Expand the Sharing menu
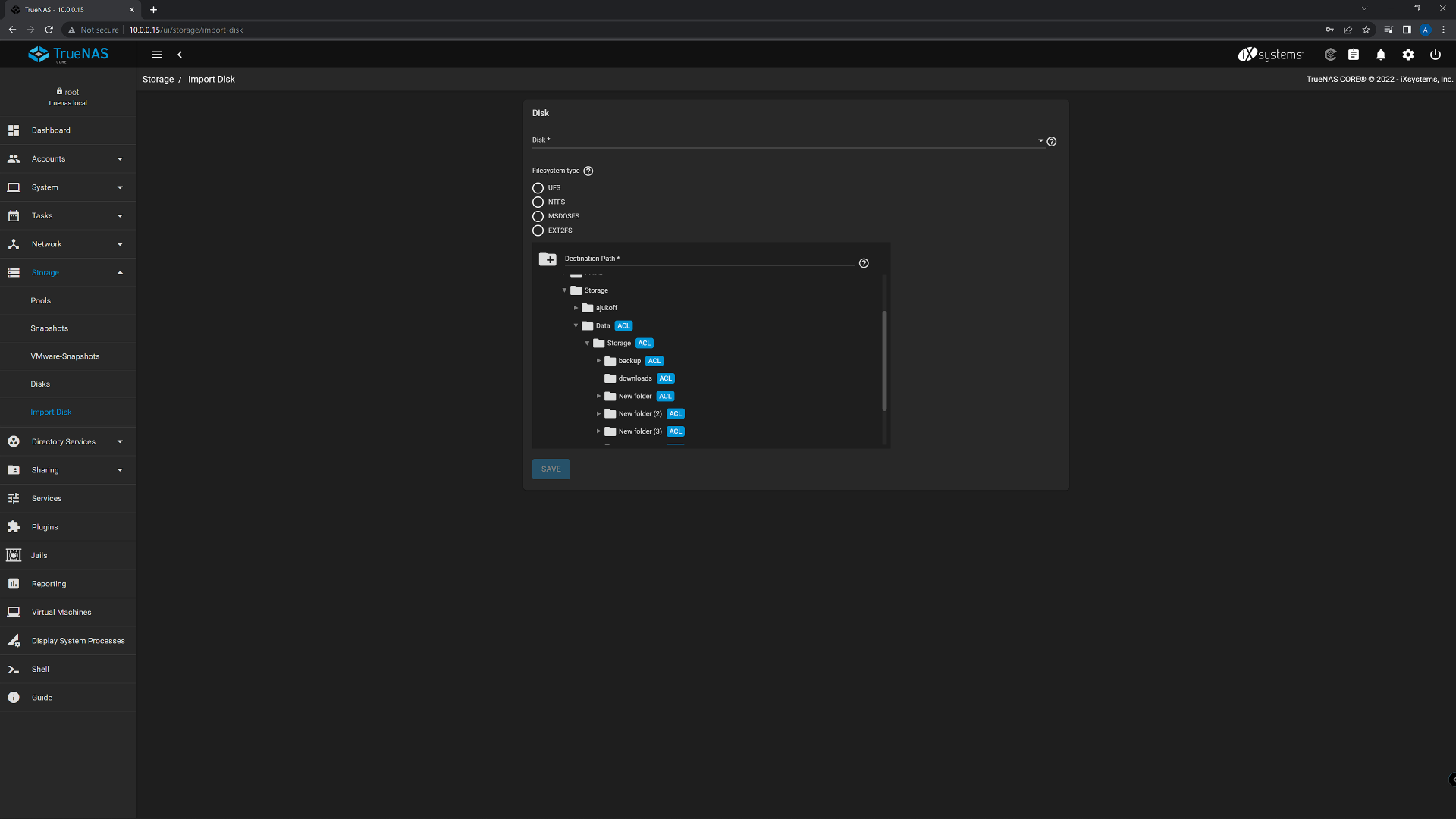The width and height of the screenshot is (1456, 819). point(68,470)
